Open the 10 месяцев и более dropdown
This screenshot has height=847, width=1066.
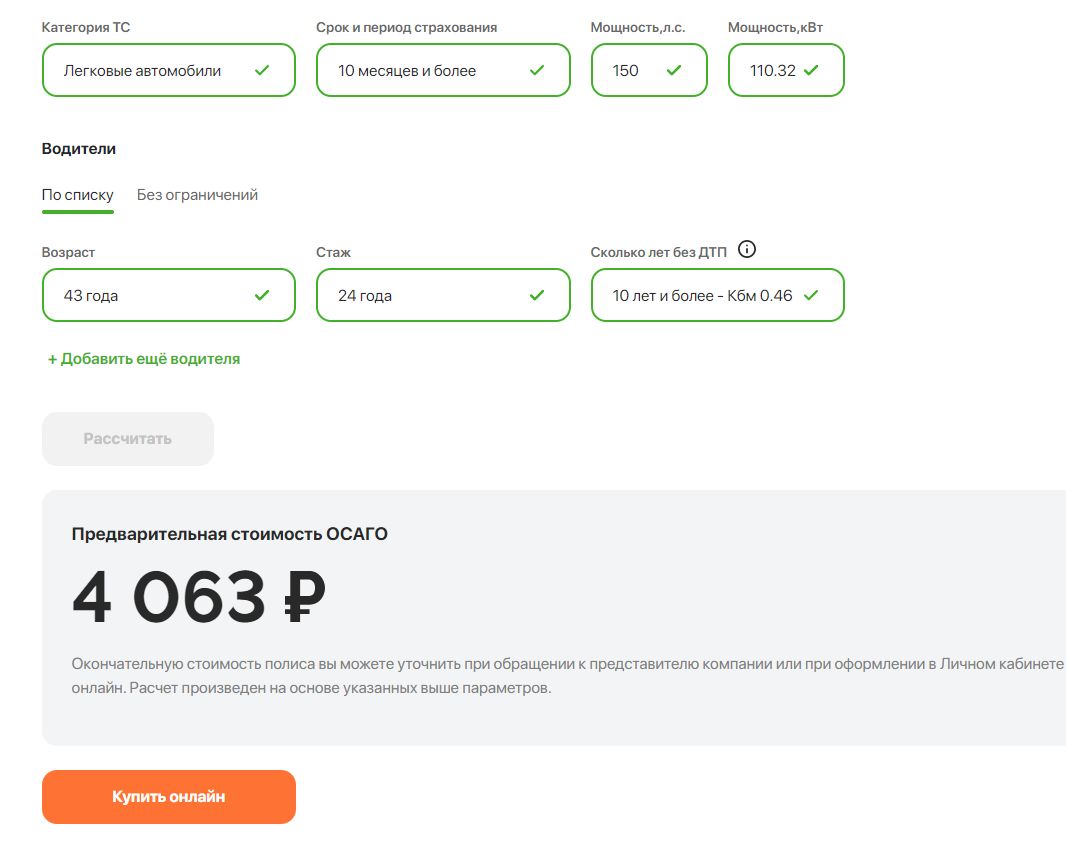[443, 70]
